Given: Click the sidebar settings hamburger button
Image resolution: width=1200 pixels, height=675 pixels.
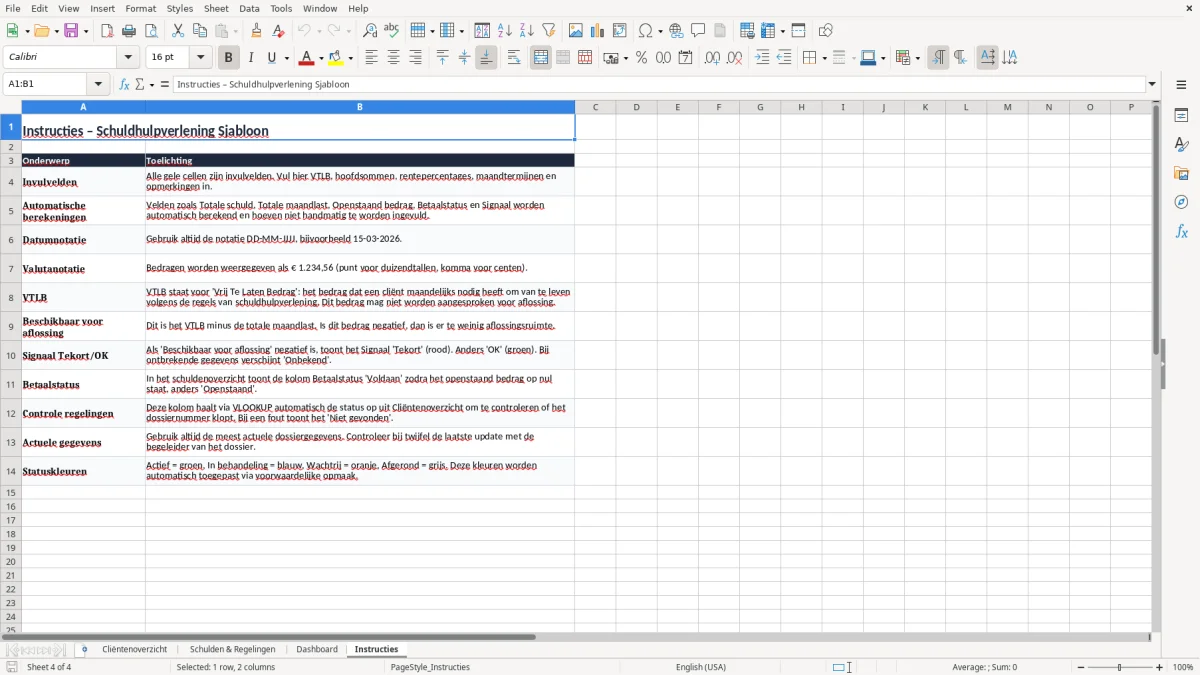Looking at the screenshot, I should tap(1181, 85).
